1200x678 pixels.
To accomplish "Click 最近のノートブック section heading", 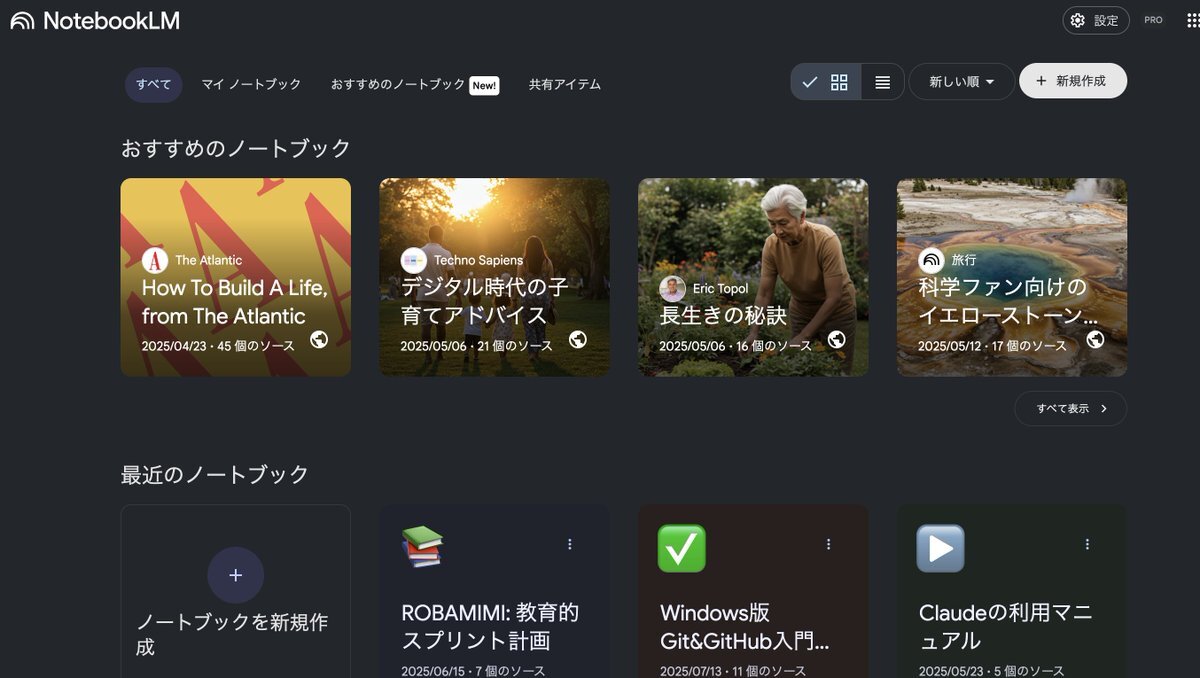I will point(215,474).
